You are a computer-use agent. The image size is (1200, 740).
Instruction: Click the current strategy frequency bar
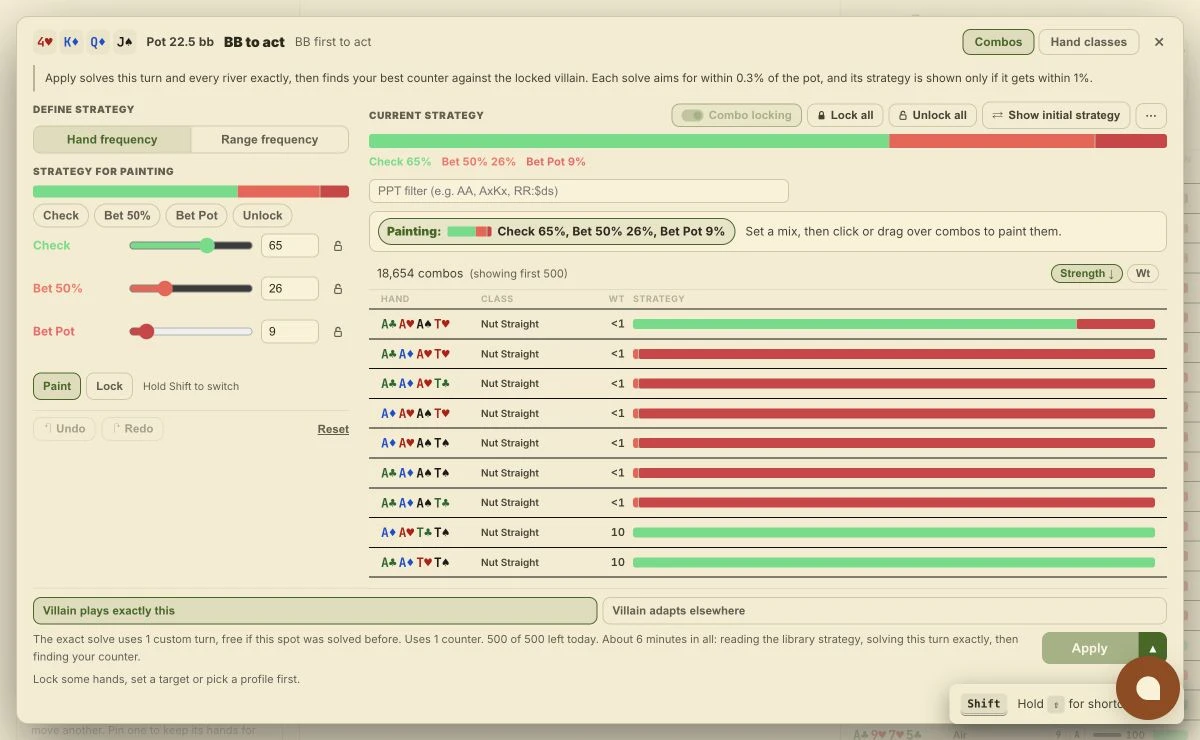[x=768, y=141]
